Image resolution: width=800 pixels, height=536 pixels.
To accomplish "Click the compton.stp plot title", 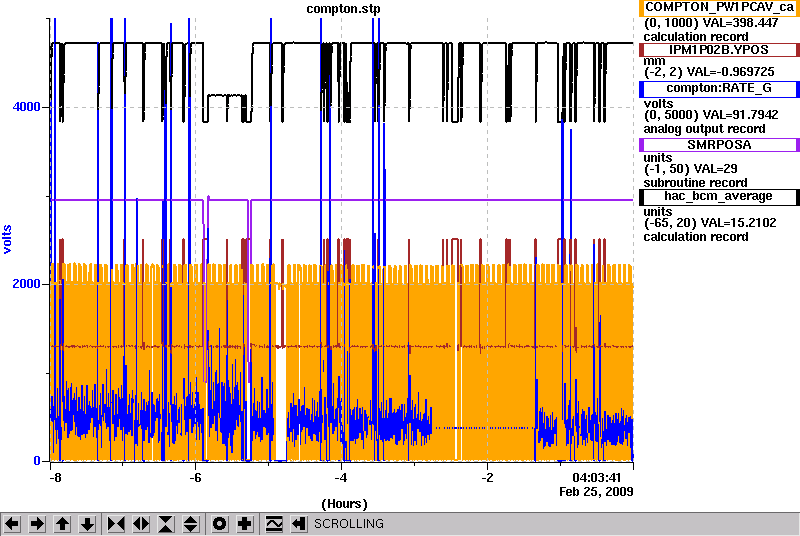I will (343, 9).
